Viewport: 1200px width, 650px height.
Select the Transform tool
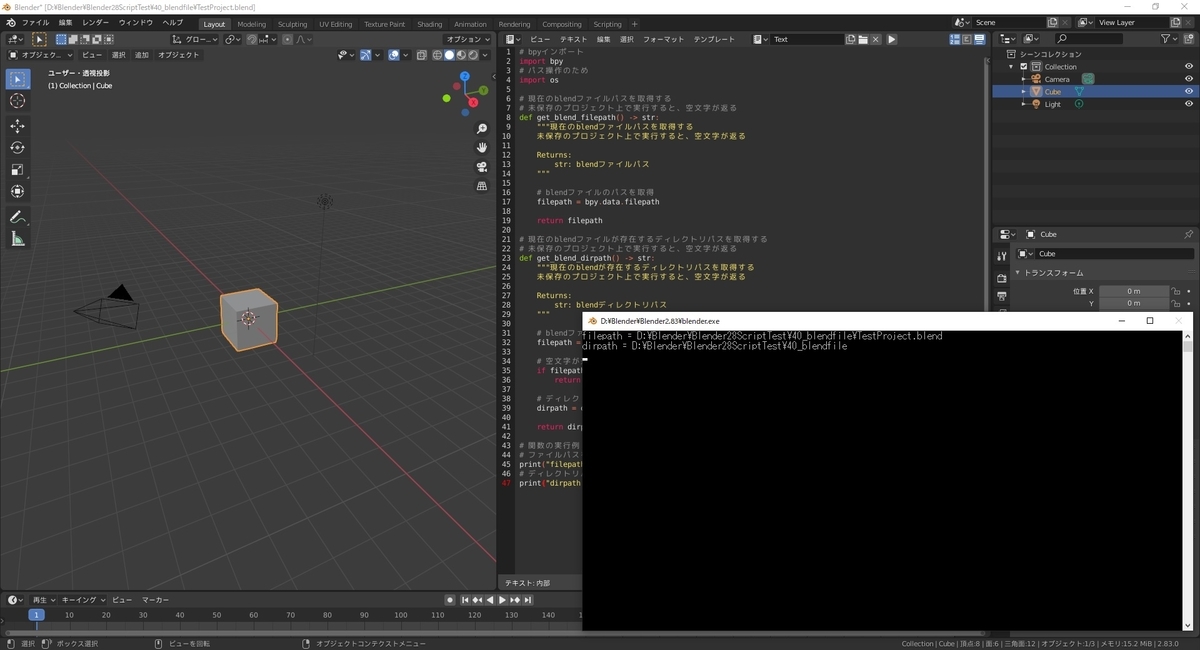pyautogui.click(x=18, y=191)
